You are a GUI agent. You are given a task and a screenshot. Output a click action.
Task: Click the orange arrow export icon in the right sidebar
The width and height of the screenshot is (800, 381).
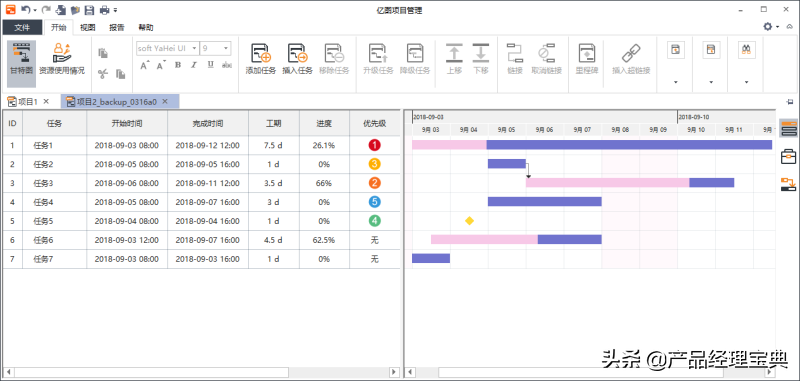(x=789, y=184)
